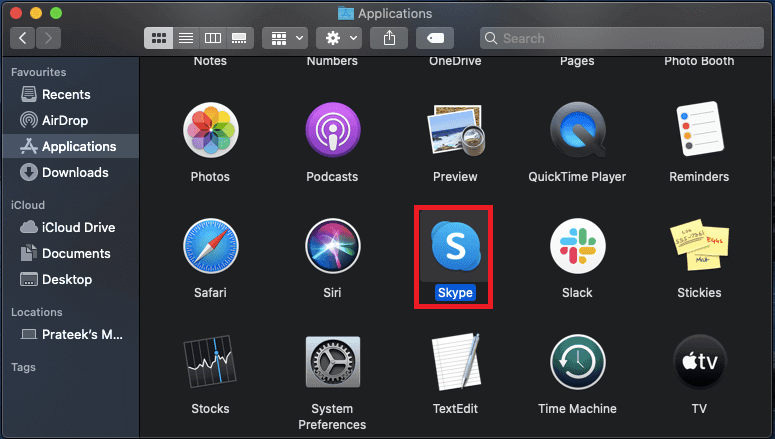Expand the group-by arrangement dropdown
The height and width of the screenshot is (439, 775).
(x=286, y=38)
